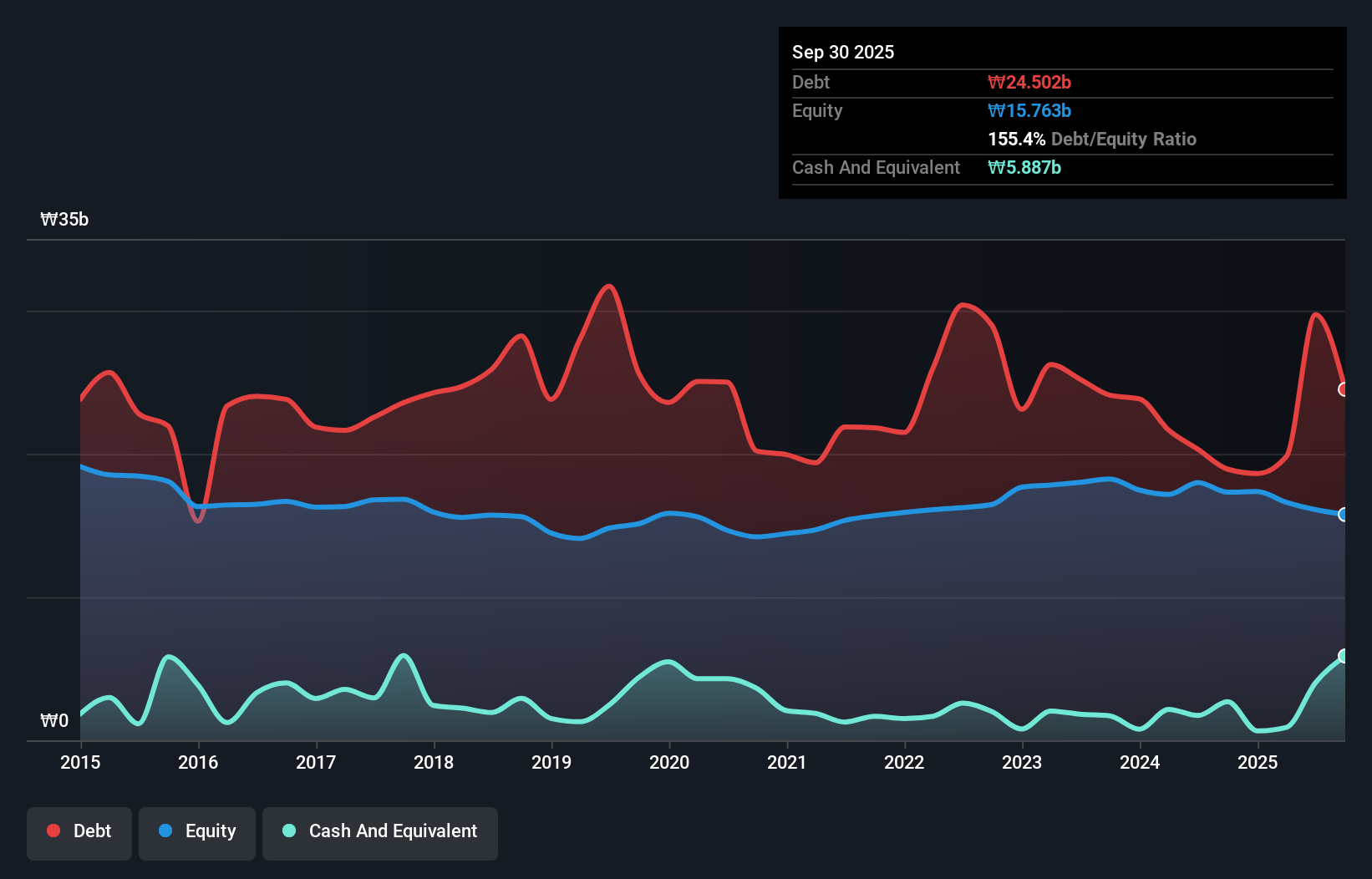
Task: Click the blue Equity legend dot
Action: point(166,831)
